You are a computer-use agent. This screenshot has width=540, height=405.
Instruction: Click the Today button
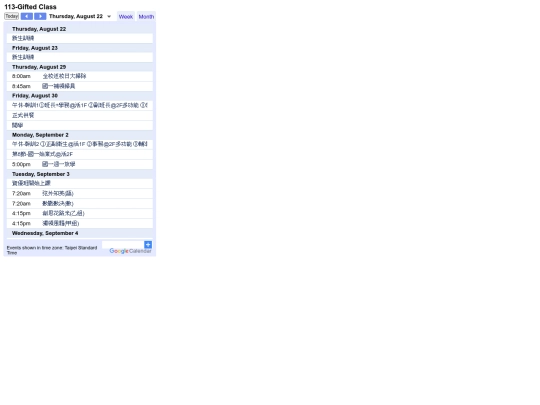(x=11, y=16)
